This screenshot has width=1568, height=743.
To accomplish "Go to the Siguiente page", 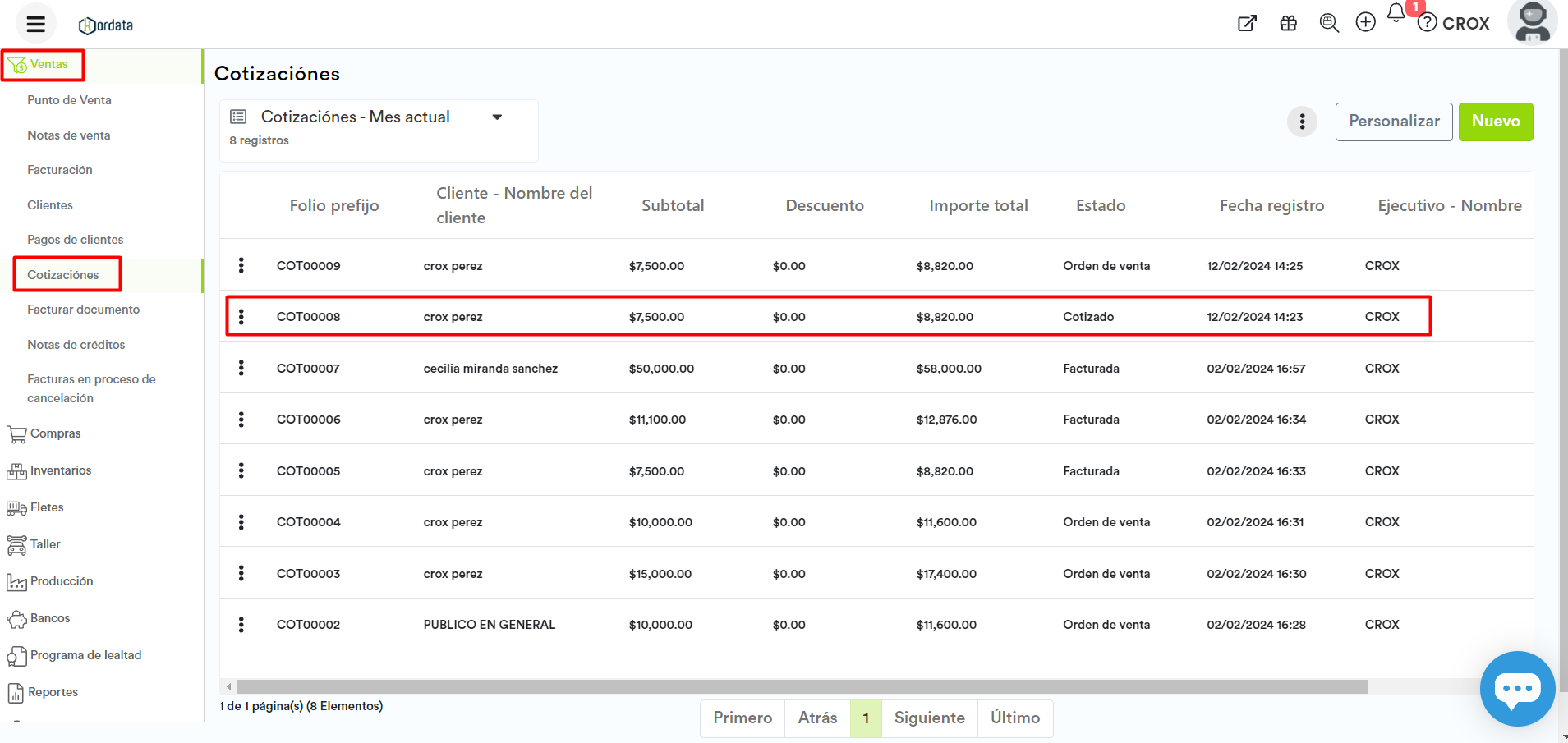I will click(x=929, y=718).
